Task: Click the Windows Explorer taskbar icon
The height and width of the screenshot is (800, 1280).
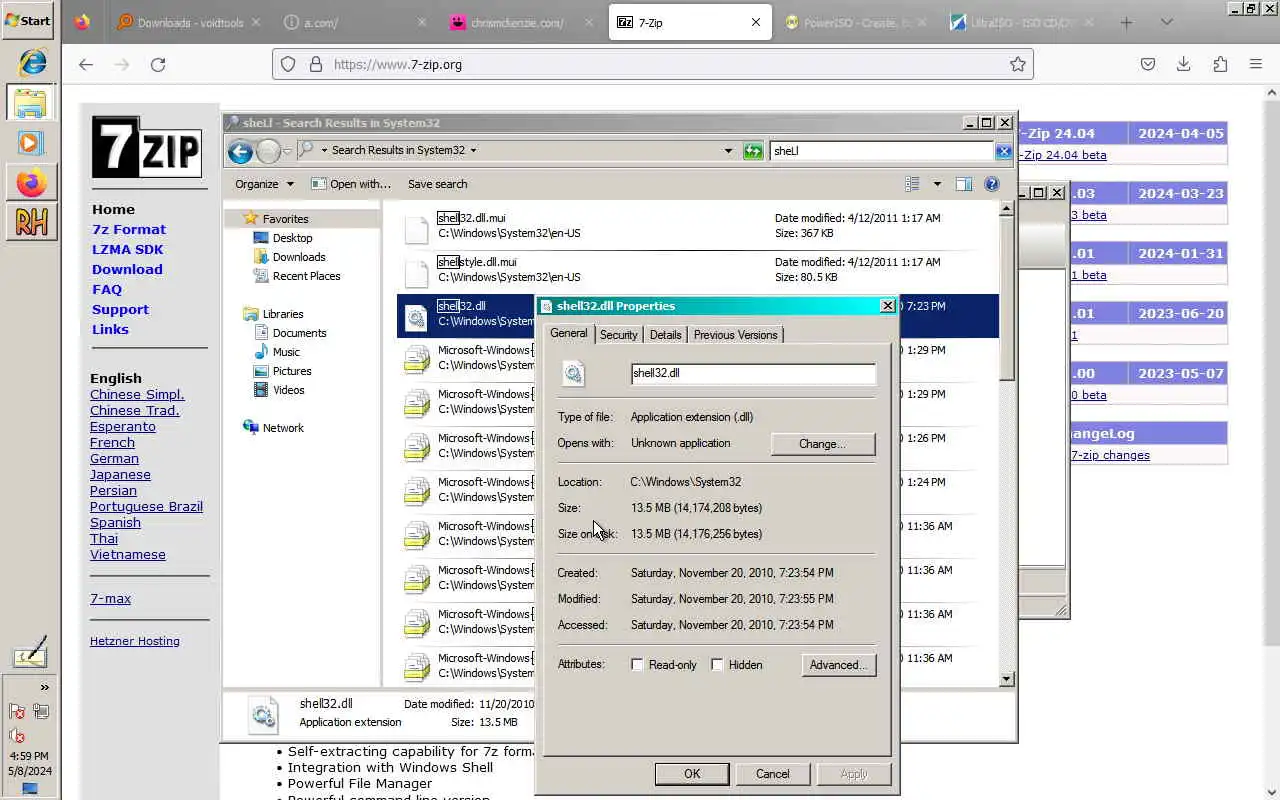Action: tap(30, 103)
